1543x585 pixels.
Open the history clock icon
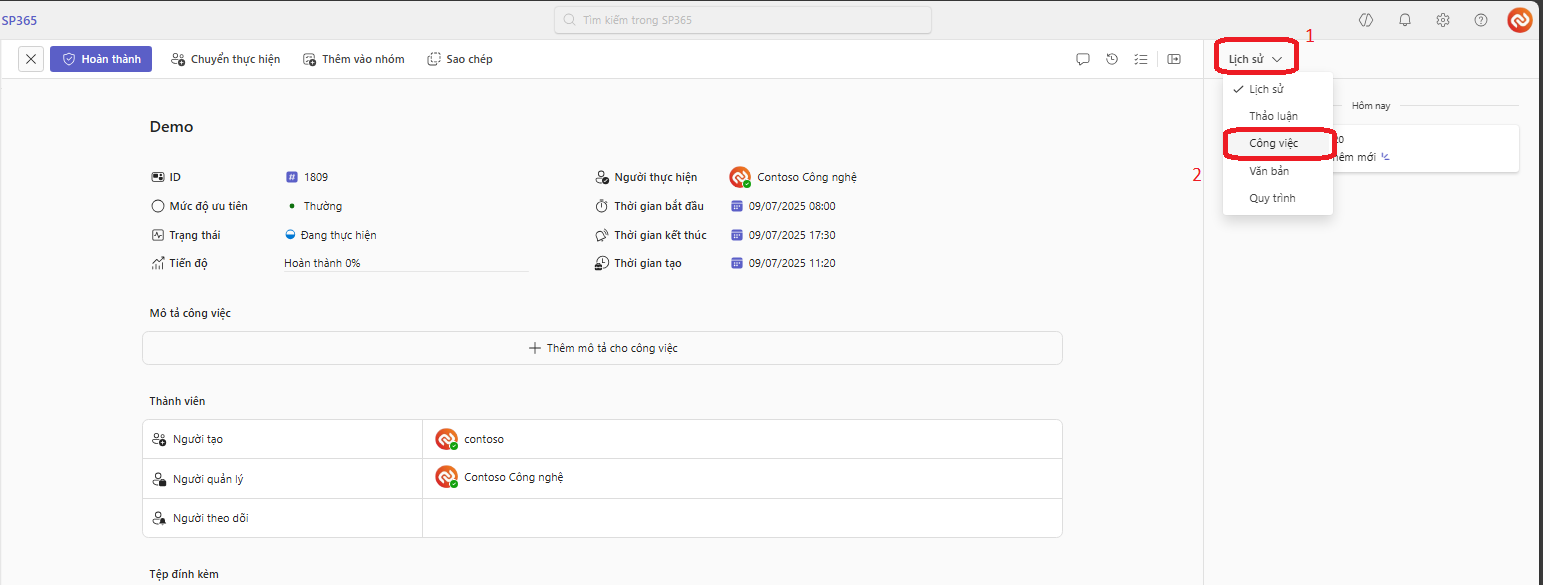[x=1112, y=59]
